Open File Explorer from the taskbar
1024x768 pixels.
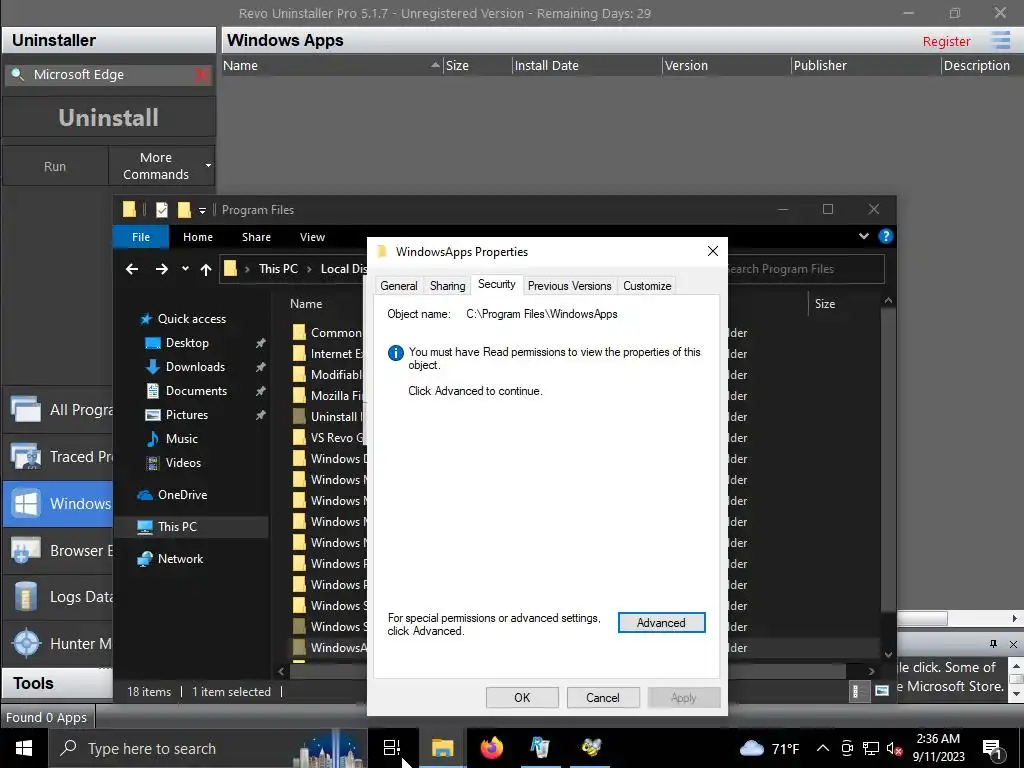442,748
